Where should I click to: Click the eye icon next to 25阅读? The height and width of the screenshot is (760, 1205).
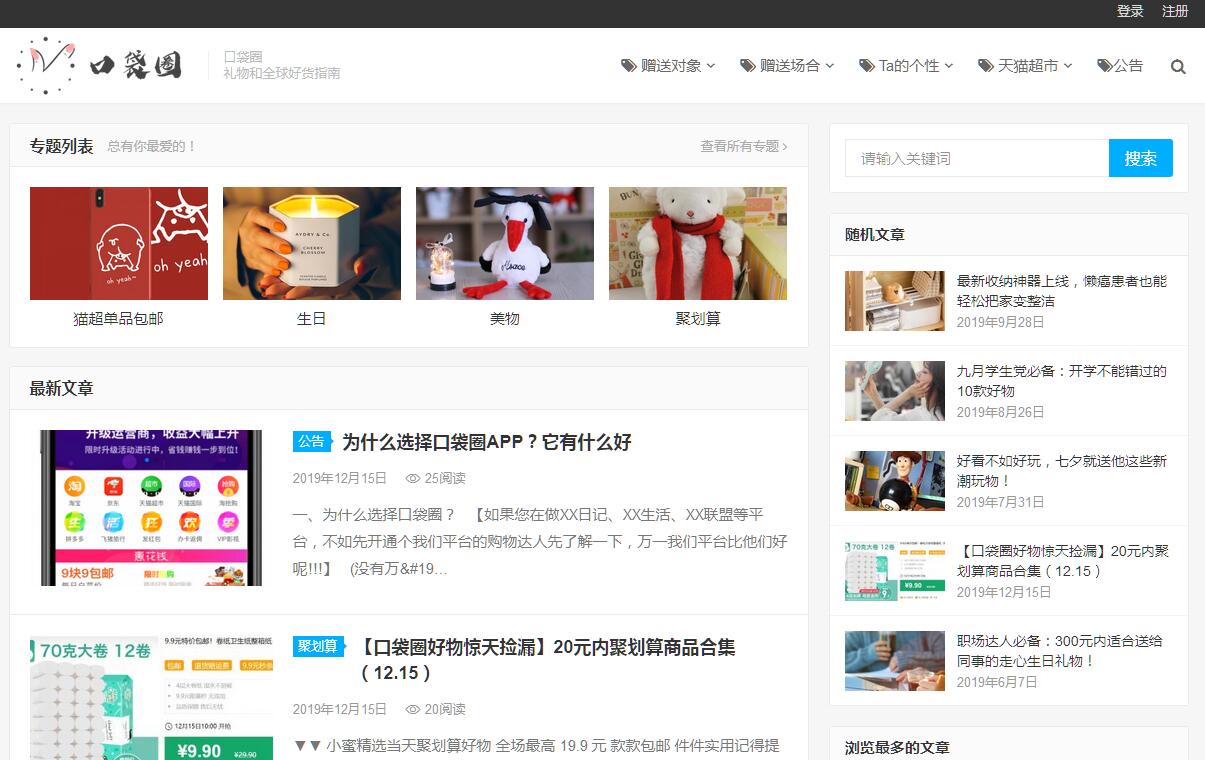[x=413, y=479]
